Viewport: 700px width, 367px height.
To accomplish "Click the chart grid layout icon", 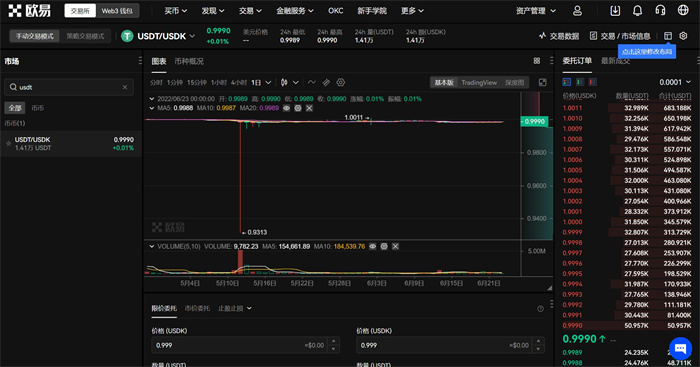I will [x=537, y=61].
